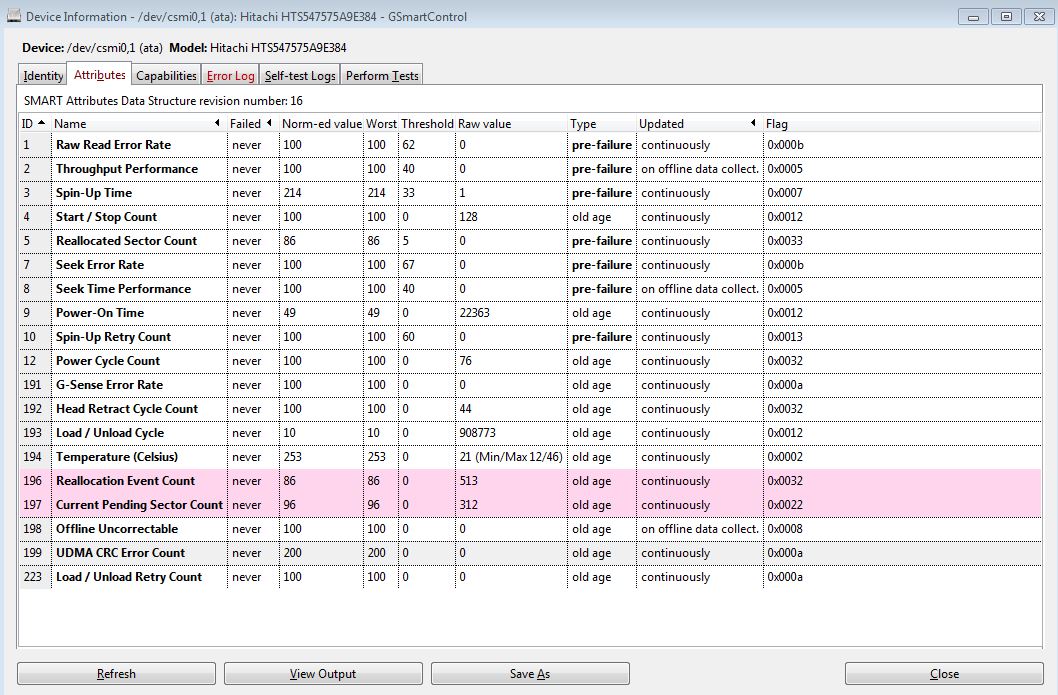Switch to the Identity tab
This screenshot has height=695, width=1058.
point(43,76)
